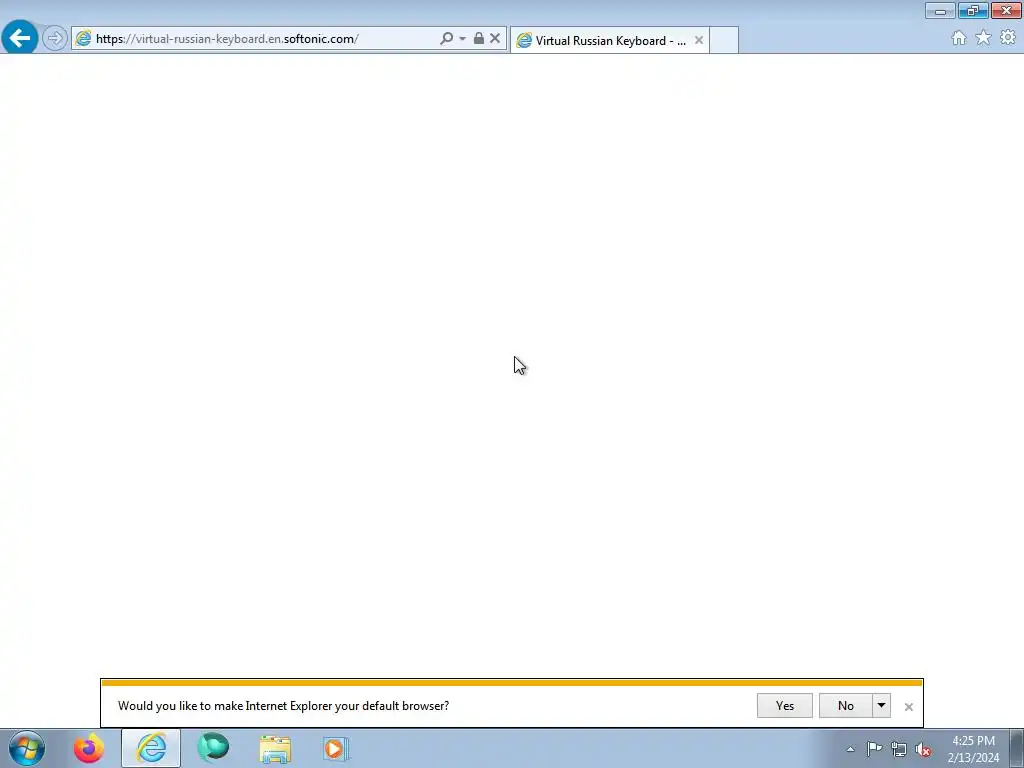Expand the address bar autocomplete dropdown arrow
The width and height of the screenshot is (1024, 768).
(462, 39)
